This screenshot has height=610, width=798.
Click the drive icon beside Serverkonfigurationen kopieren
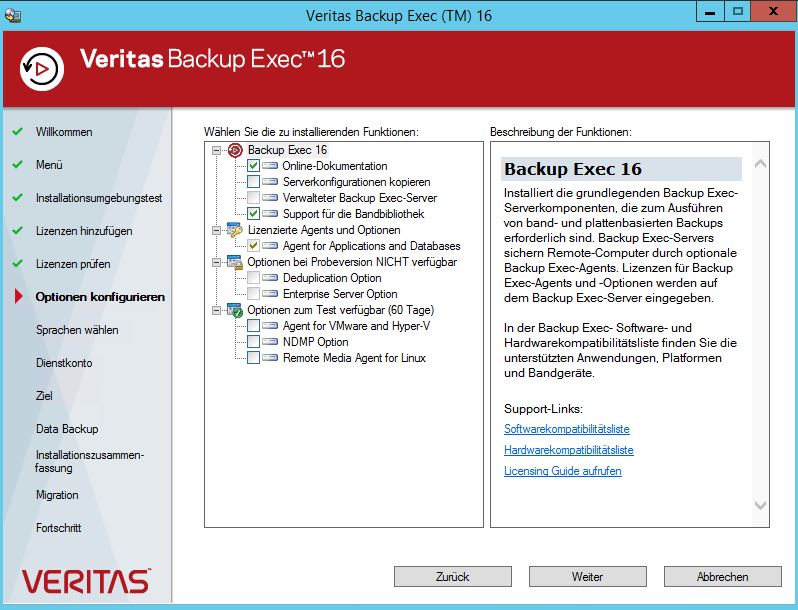[270, 182]
